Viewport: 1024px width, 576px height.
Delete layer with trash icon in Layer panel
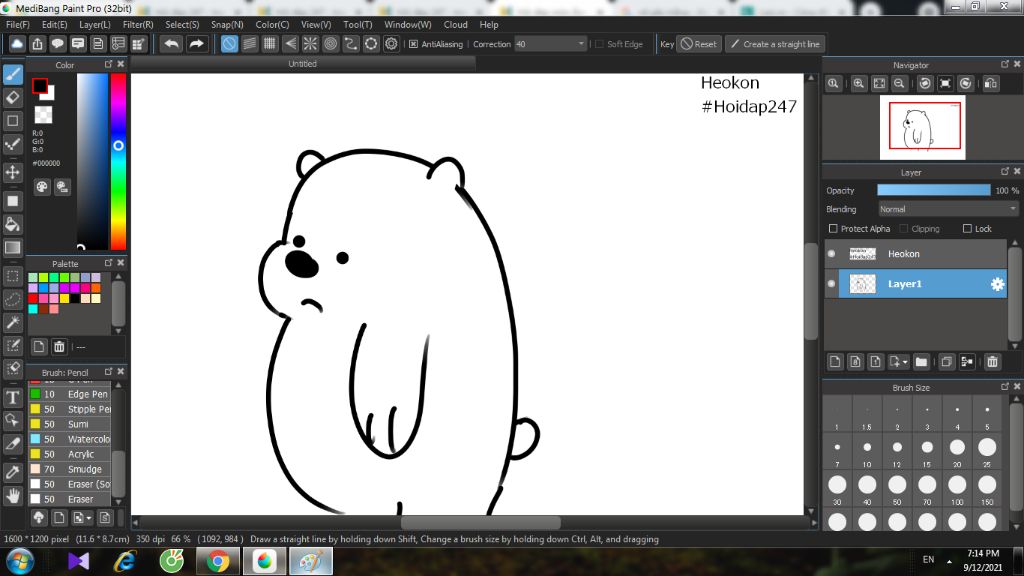[993, 362]
